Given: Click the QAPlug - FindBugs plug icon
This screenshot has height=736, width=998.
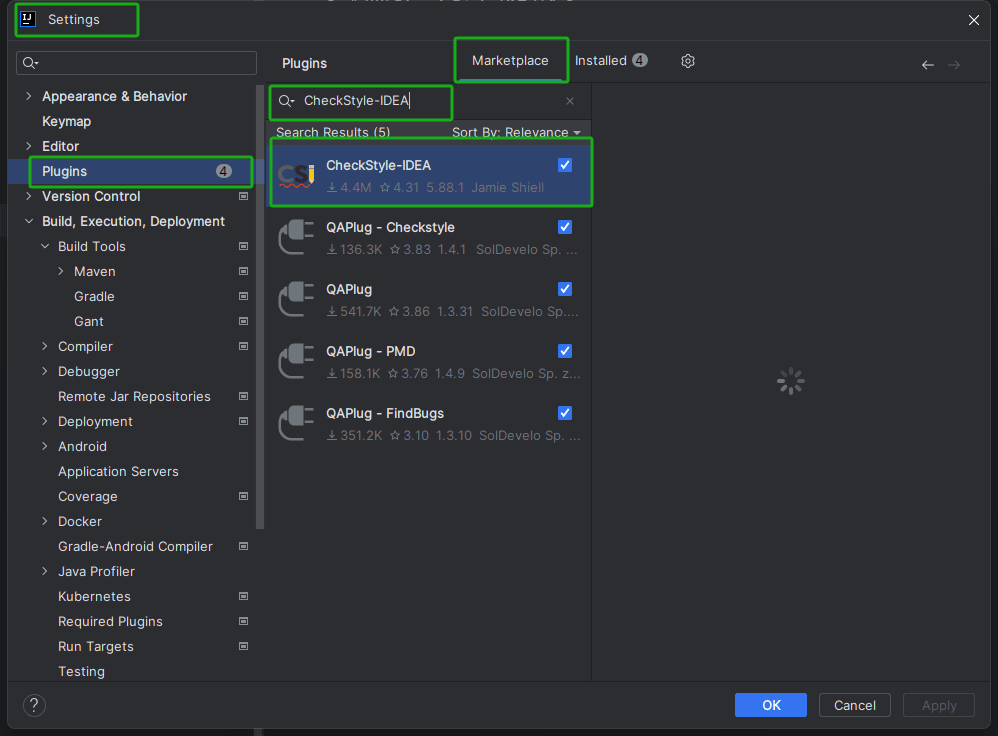Looking at the screenshot, I should click(296, 424).
